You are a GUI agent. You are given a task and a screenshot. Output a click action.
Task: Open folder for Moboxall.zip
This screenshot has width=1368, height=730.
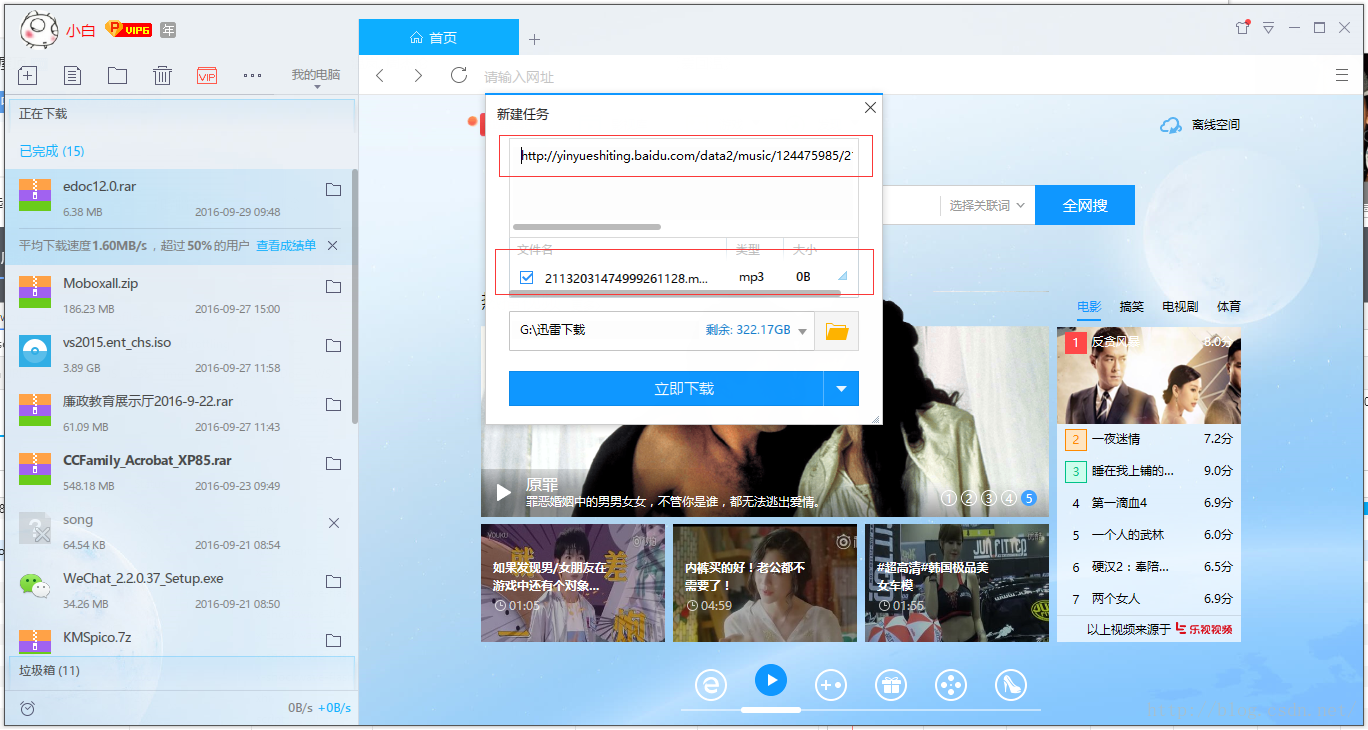coord(334,287)
